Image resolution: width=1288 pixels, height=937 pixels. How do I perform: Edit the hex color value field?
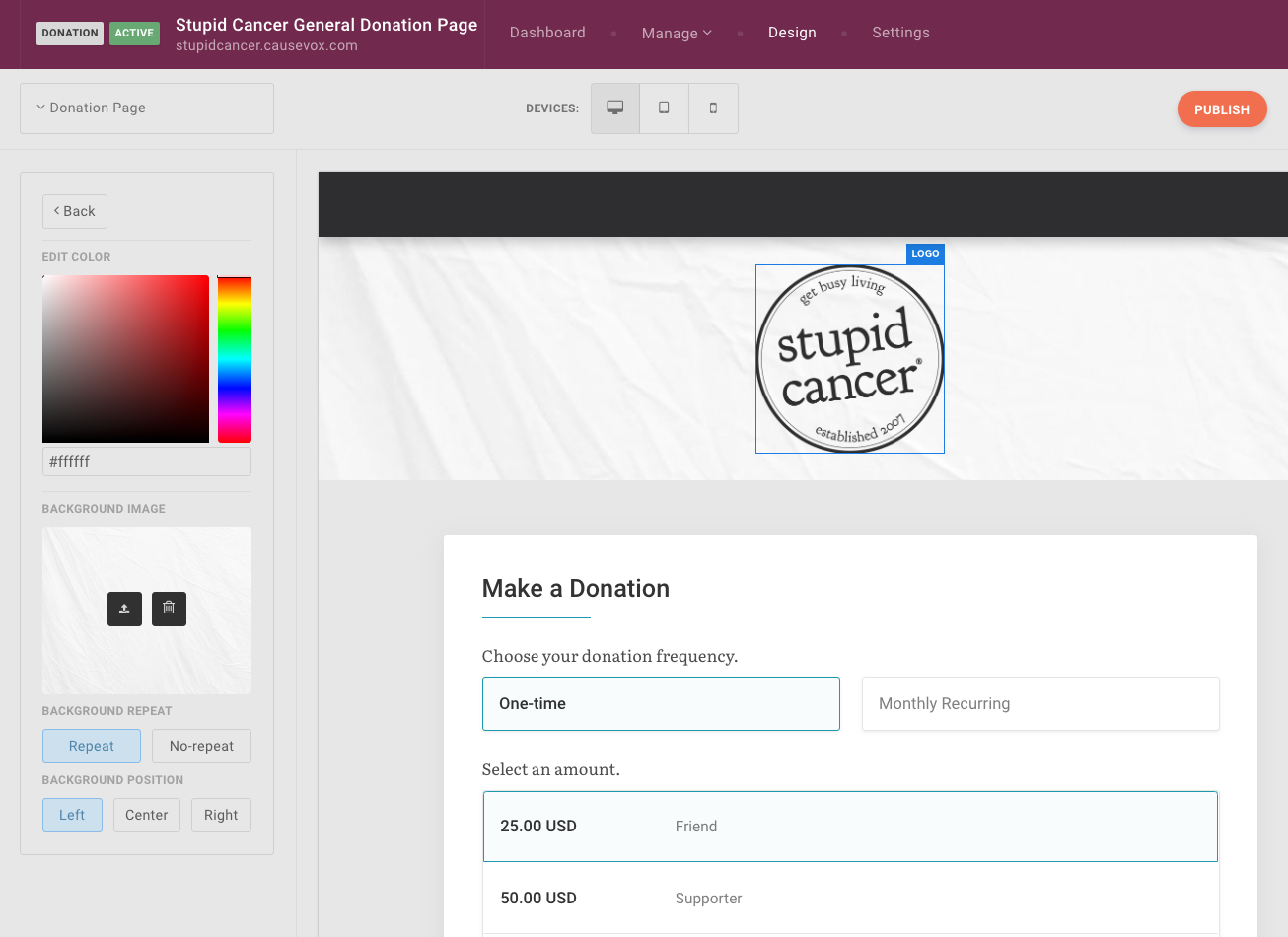pyautogui.click(x=147, y=462)
